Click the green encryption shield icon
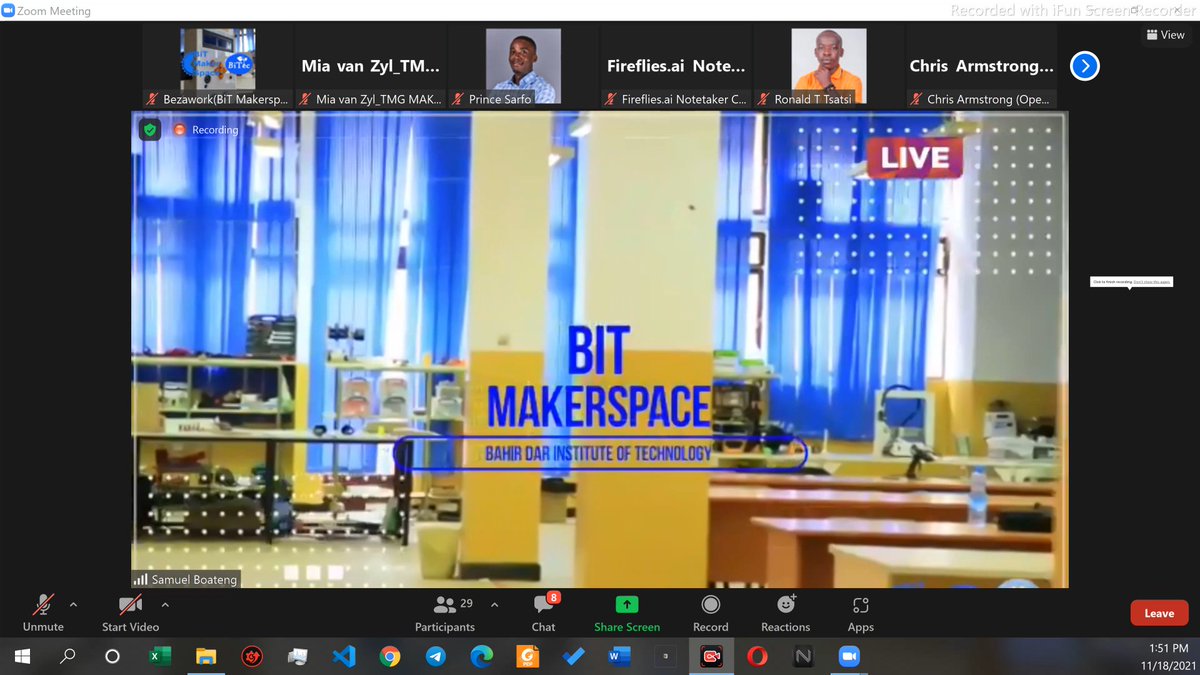Viewport: 1200px width, 675px height. pos(150,130)
